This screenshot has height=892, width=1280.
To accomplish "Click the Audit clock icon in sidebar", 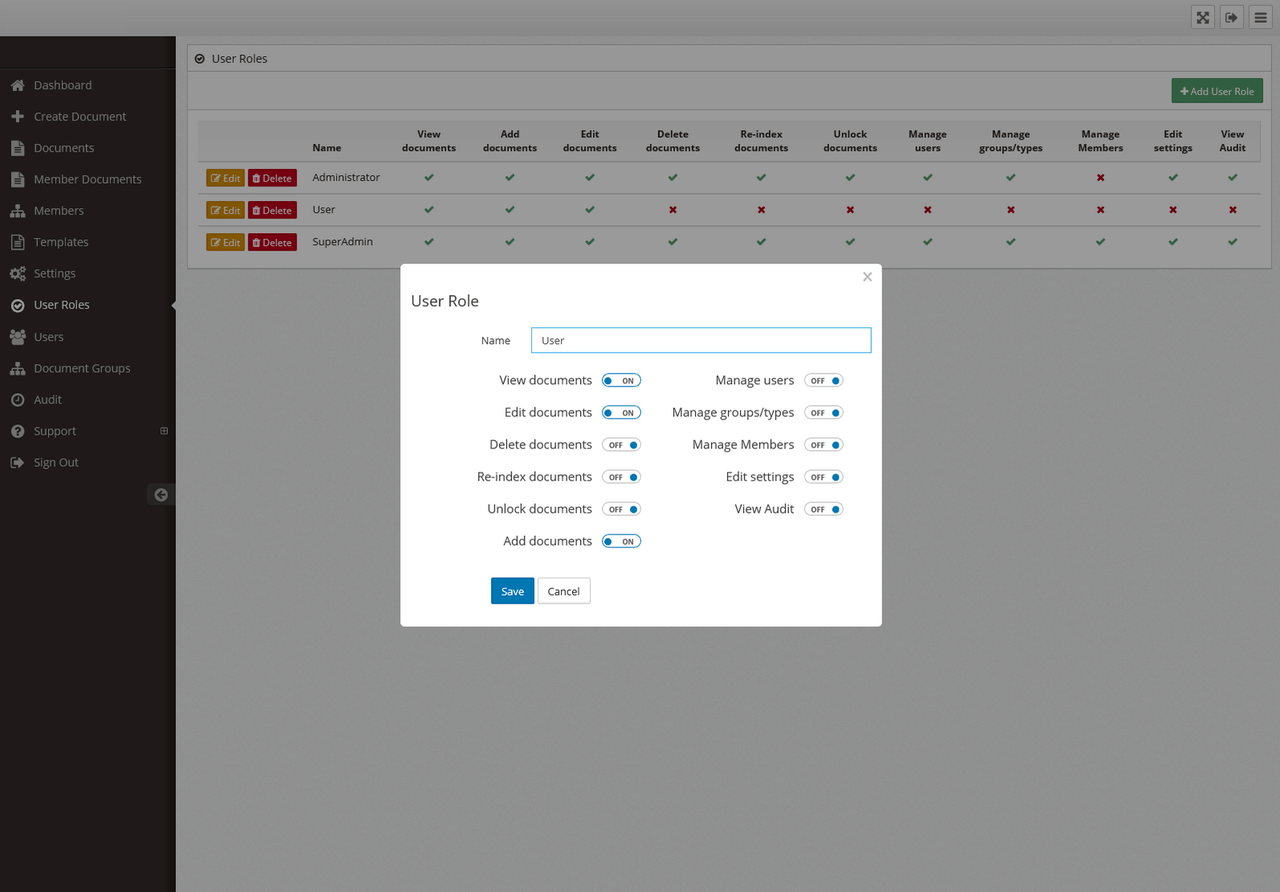I will click(x=17, y=399).
